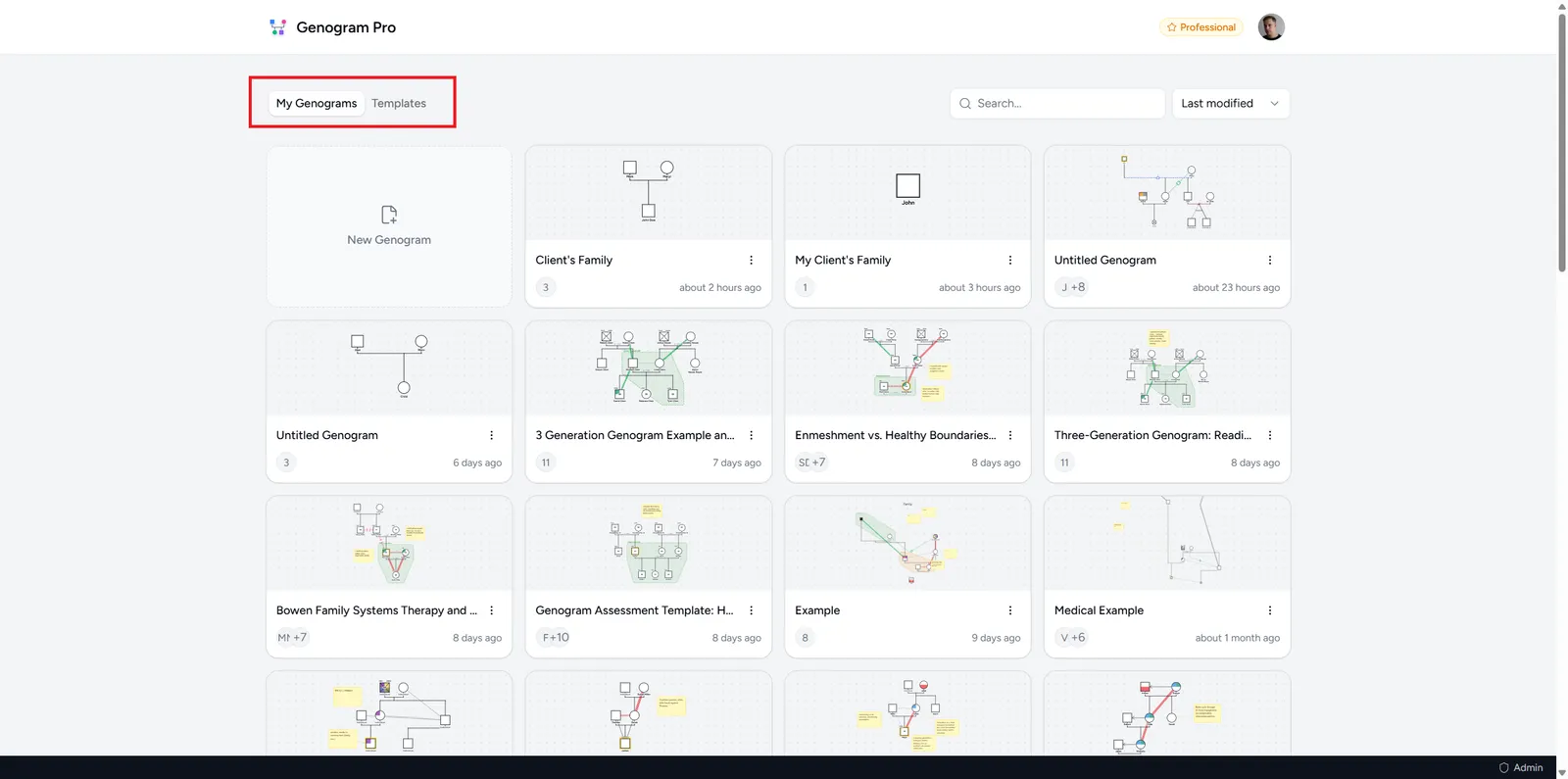Click the Genogram Pro title link

coord(346,27)
